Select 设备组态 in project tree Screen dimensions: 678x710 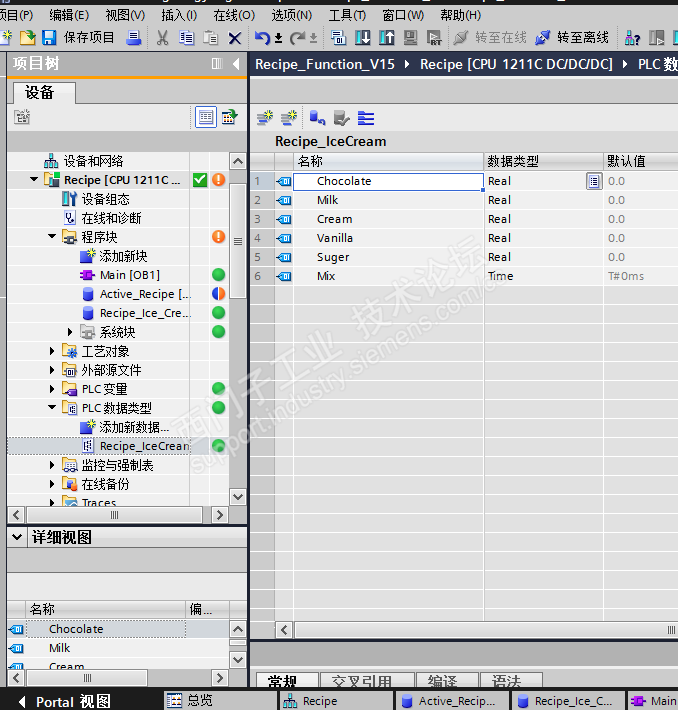point(106,199)
